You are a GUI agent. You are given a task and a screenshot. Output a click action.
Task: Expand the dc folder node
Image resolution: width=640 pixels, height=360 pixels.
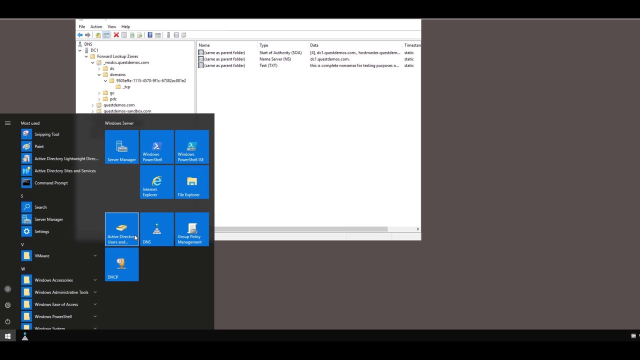(99, 69)
